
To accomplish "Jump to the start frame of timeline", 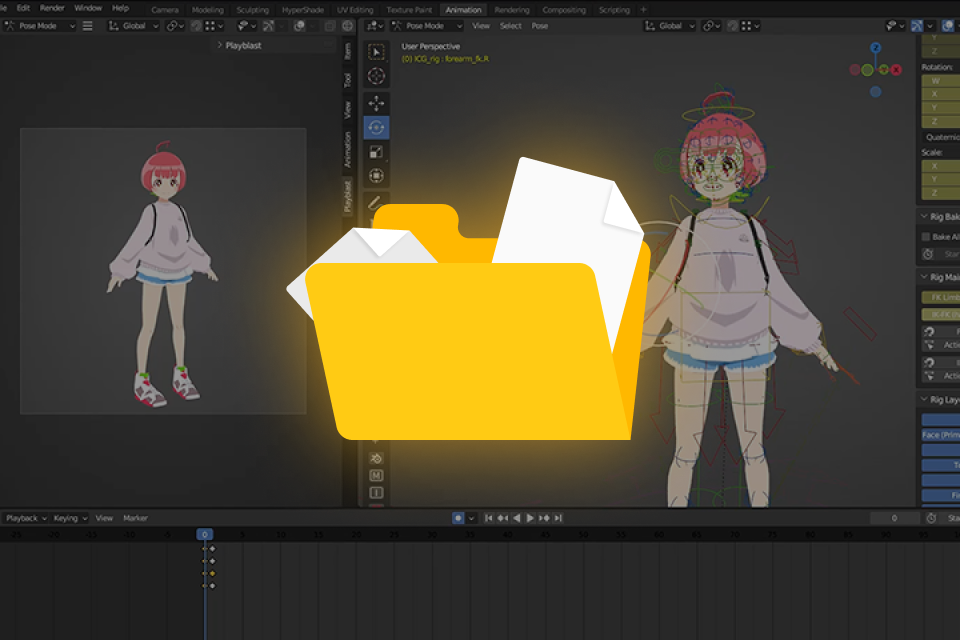I will [489, 518].
